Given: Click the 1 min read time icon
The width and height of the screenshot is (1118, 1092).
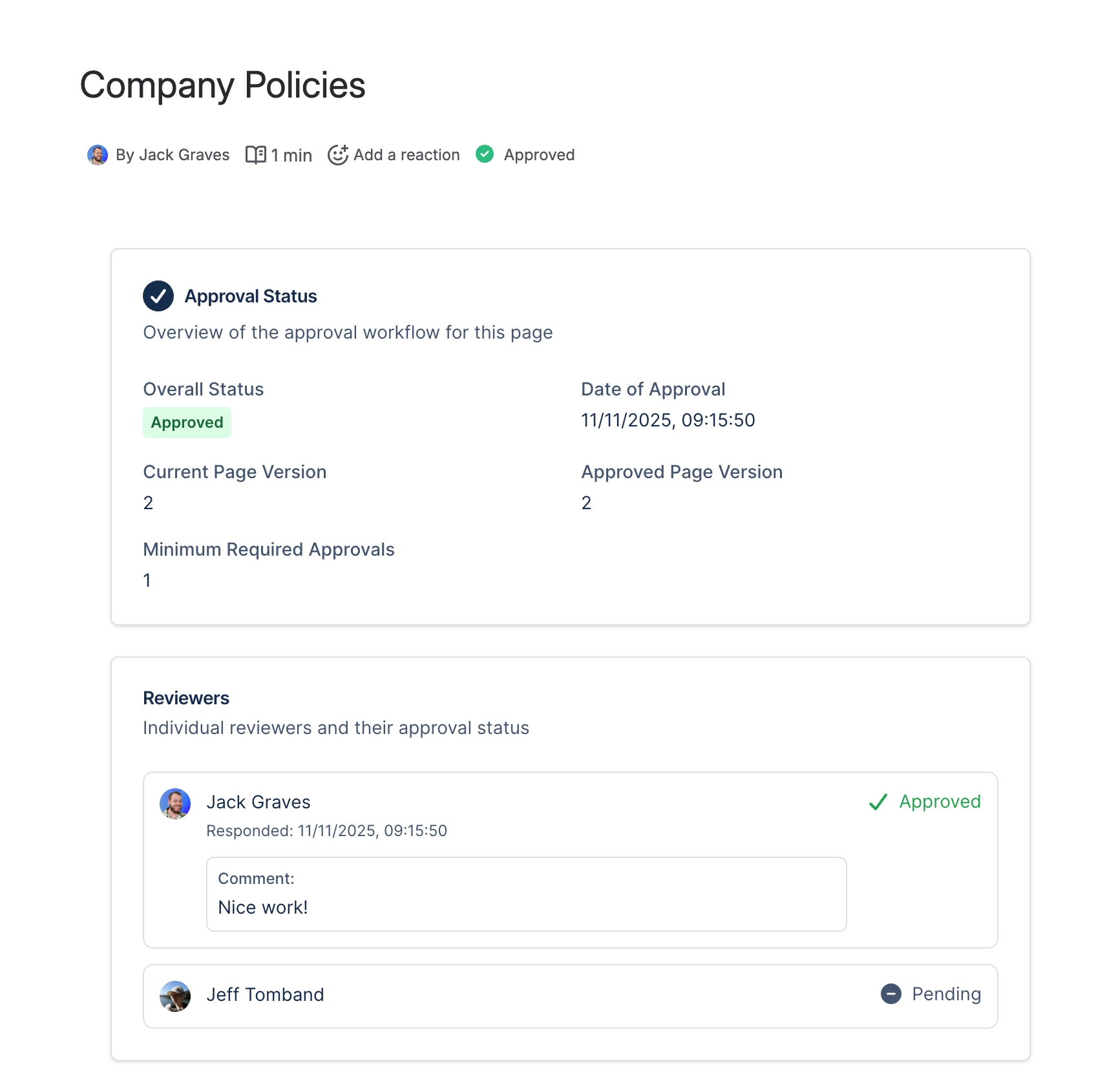Looking at the screenshot, I should (x=257, y=154).
